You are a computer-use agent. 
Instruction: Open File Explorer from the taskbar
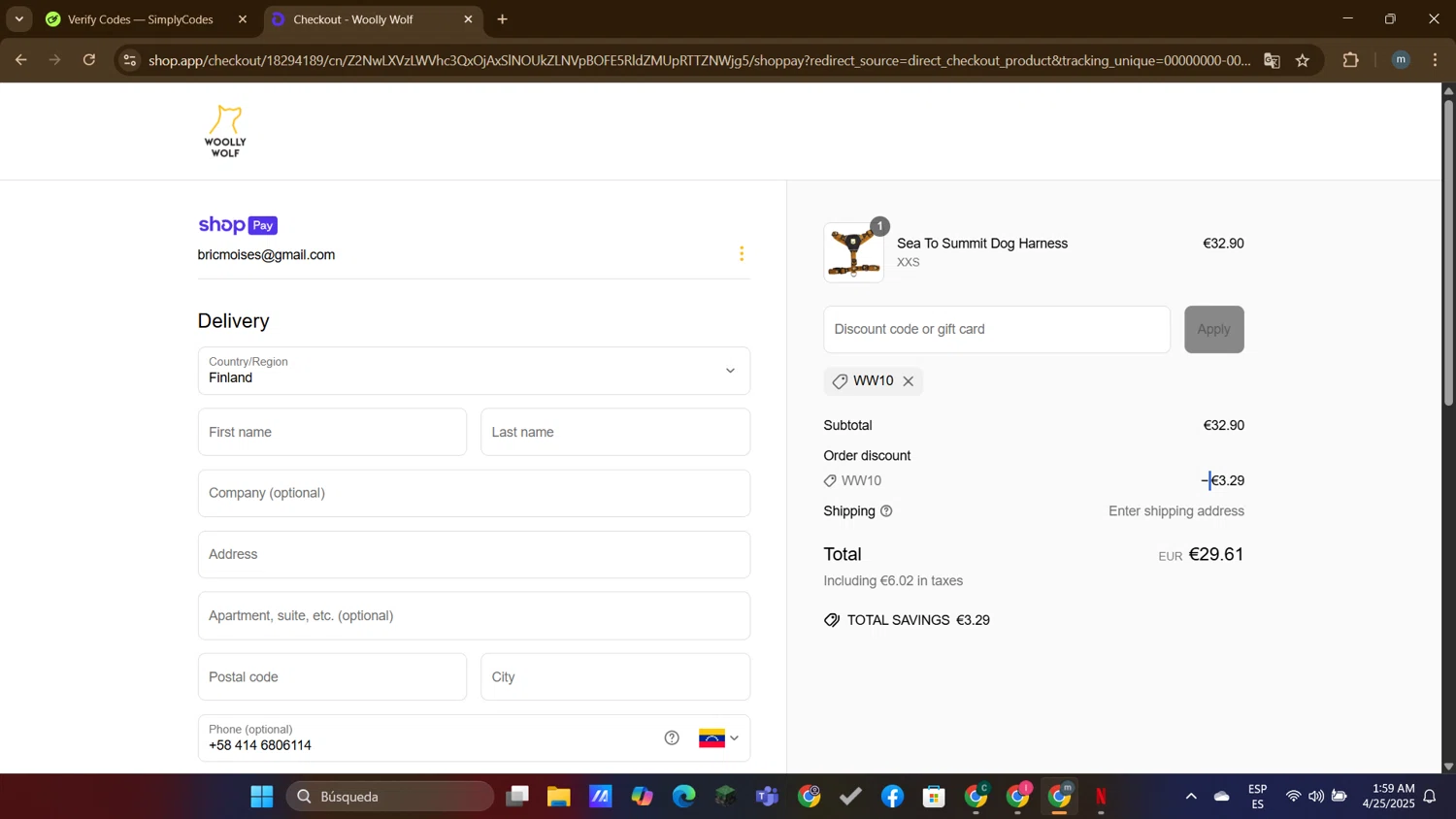pyautogui.click(x=558, y=797)
